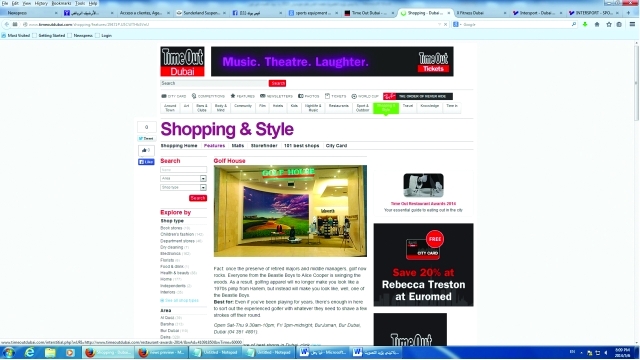Screen dimensions: 640x360
Task: Open the Google search engine dropdown
Action: click(x=457, y=24)
